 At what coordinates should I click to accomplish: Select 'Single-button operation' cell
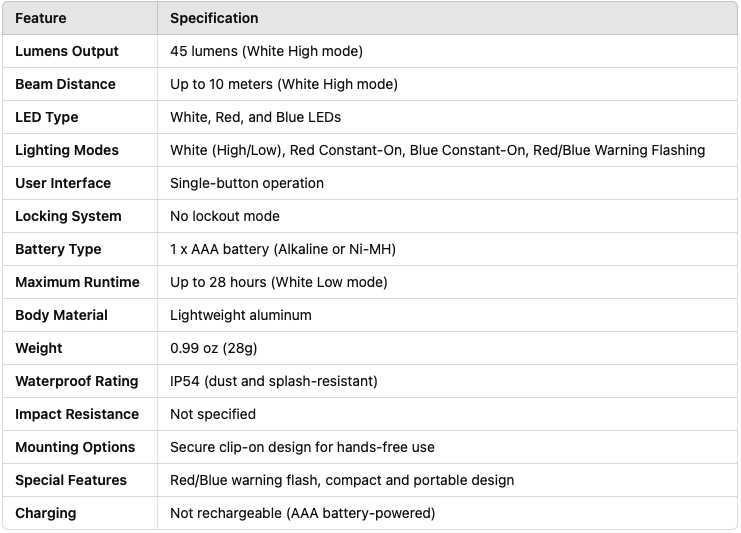point(247,183)
